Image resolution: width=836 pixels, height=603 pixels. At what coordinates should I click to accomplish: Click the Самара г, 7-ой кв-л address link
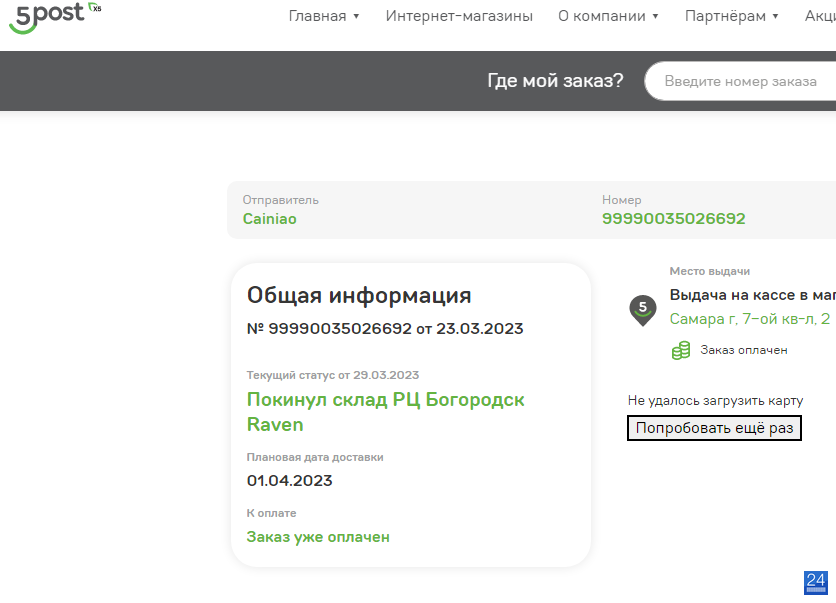tap(750, 319)
